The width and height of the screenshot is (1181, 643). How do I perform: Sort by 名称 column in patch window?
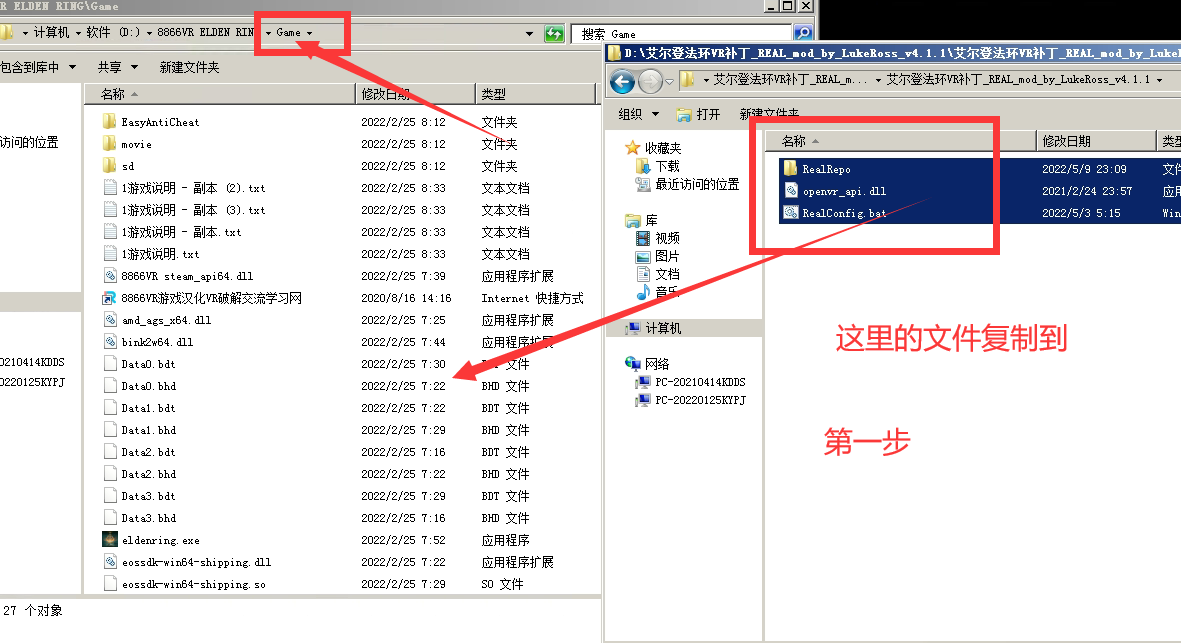901,141
